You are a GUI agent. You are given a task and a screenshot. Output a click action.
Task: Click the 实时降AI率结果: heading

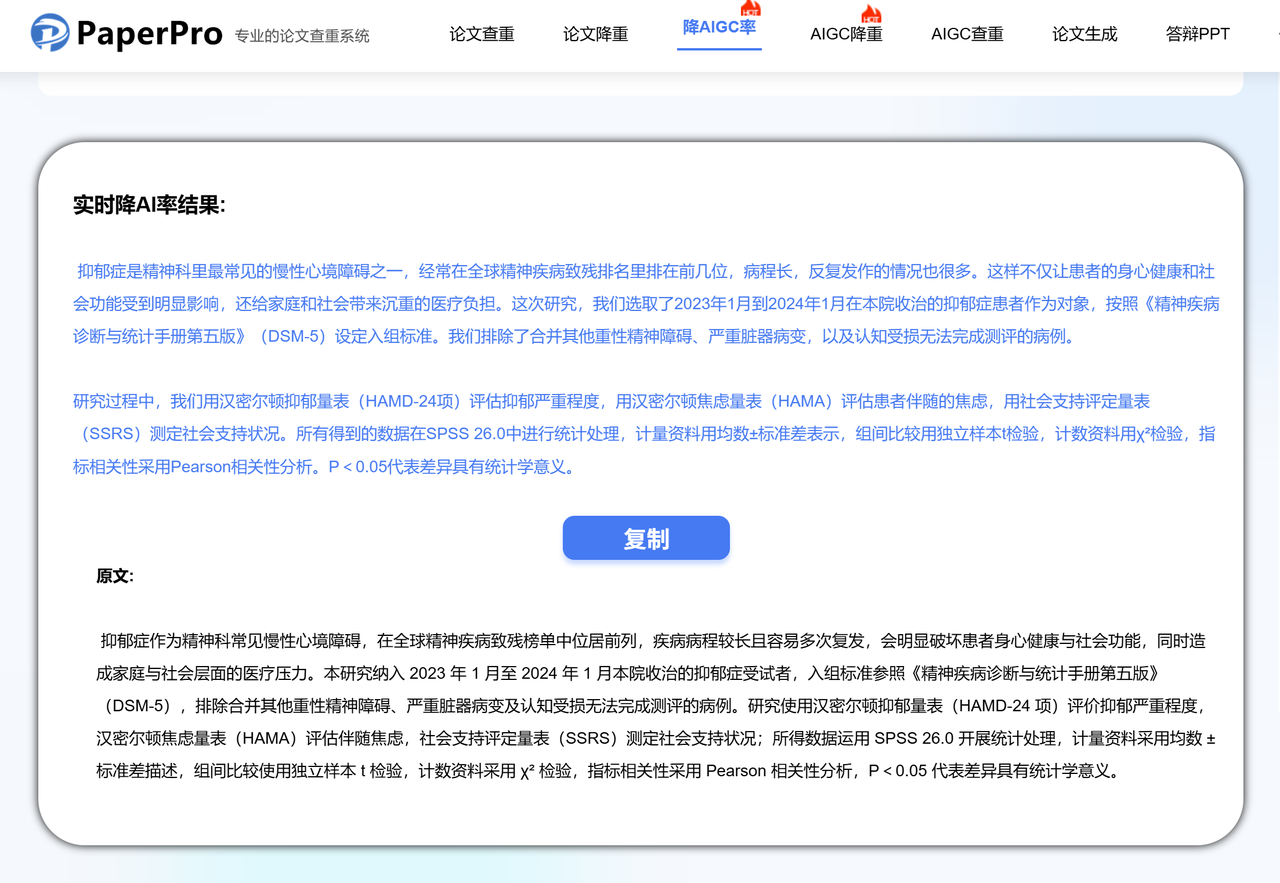(150, 205)
